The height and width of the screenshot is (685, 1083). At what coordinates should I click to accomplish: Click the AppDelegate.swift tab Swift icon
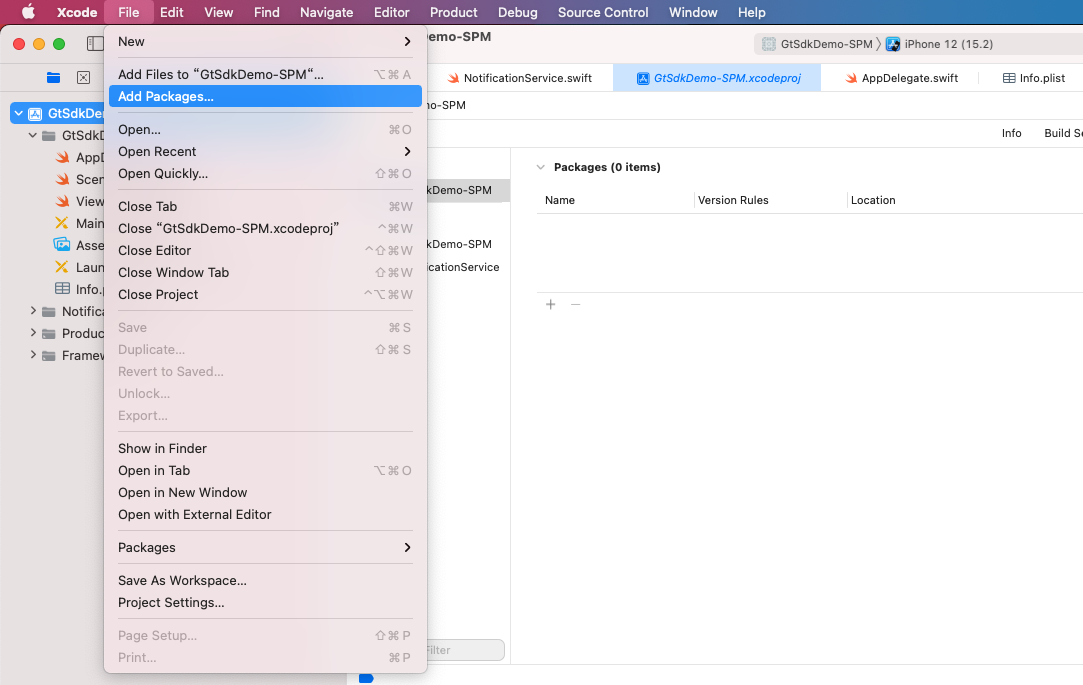(851, 78)
